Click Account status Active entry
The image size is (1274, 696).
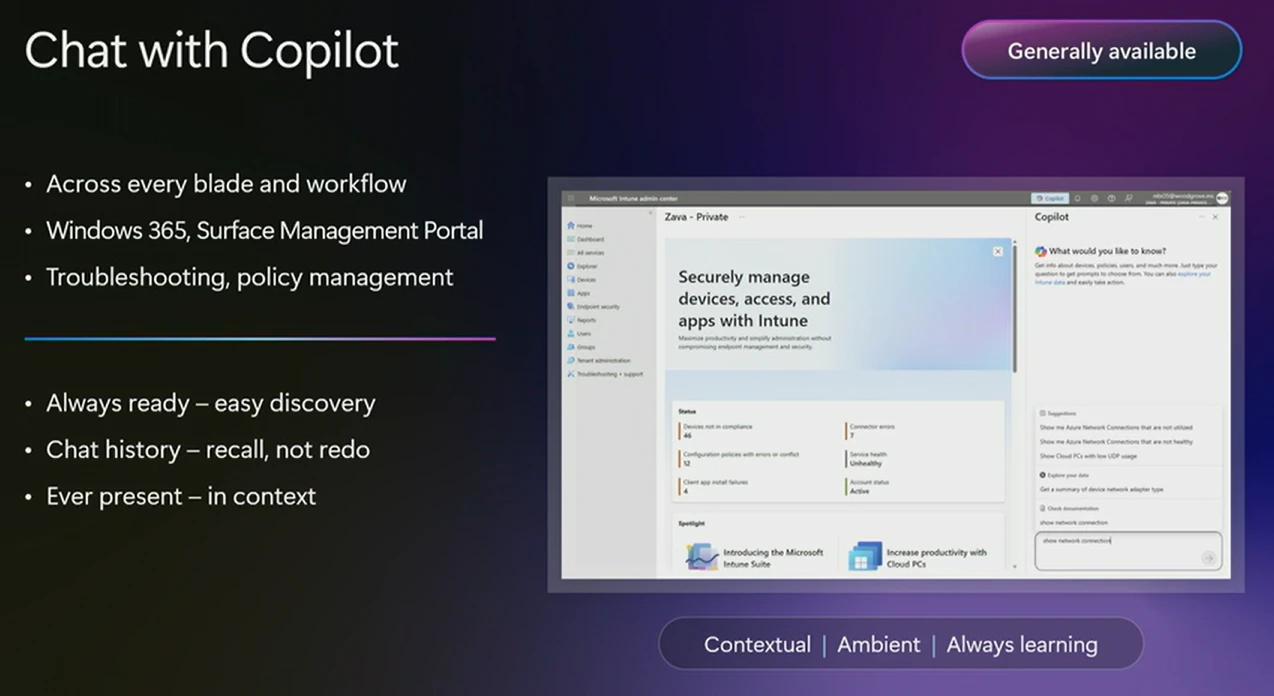[867, 487]
